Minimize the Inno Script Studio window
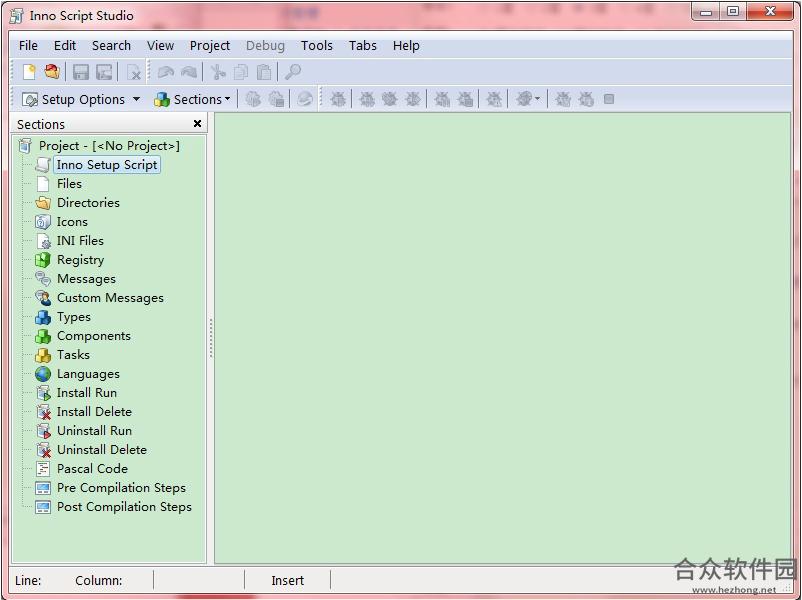The height and width of the screenshot is (600, 802). [x=706, y=11]
